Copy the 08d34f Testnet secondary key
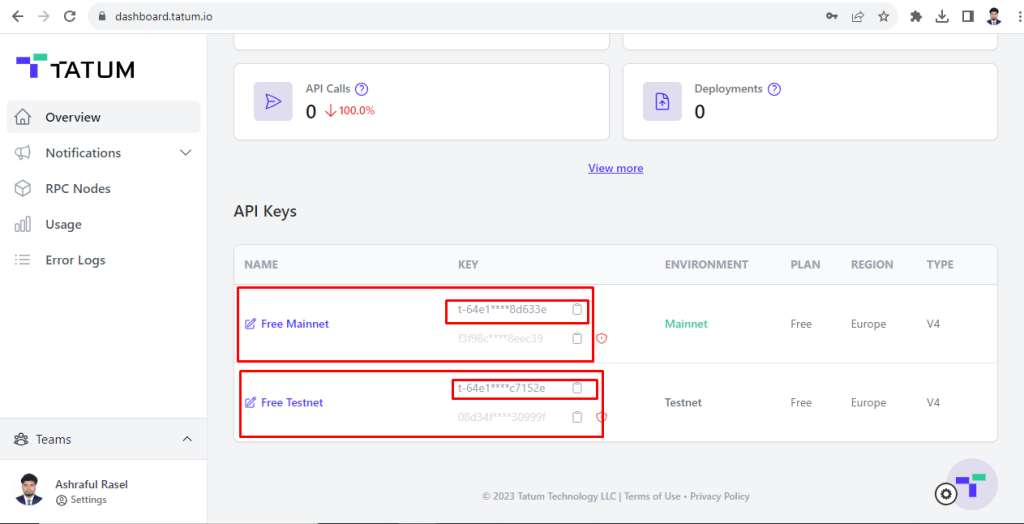 [x=577, y=417]
